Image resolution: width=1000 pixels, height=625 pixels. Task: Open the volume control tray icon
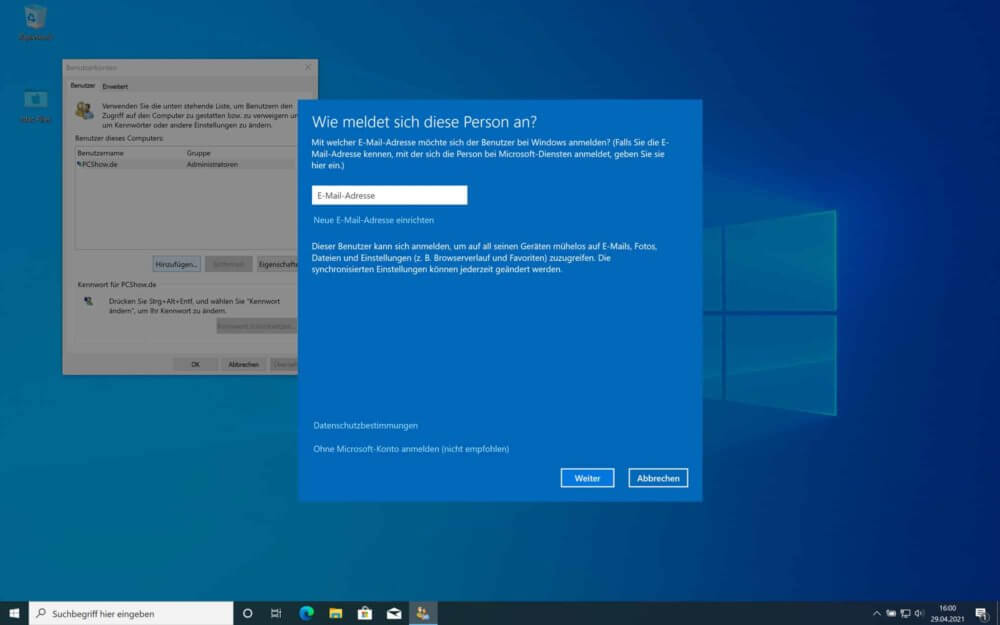point(919,614)
